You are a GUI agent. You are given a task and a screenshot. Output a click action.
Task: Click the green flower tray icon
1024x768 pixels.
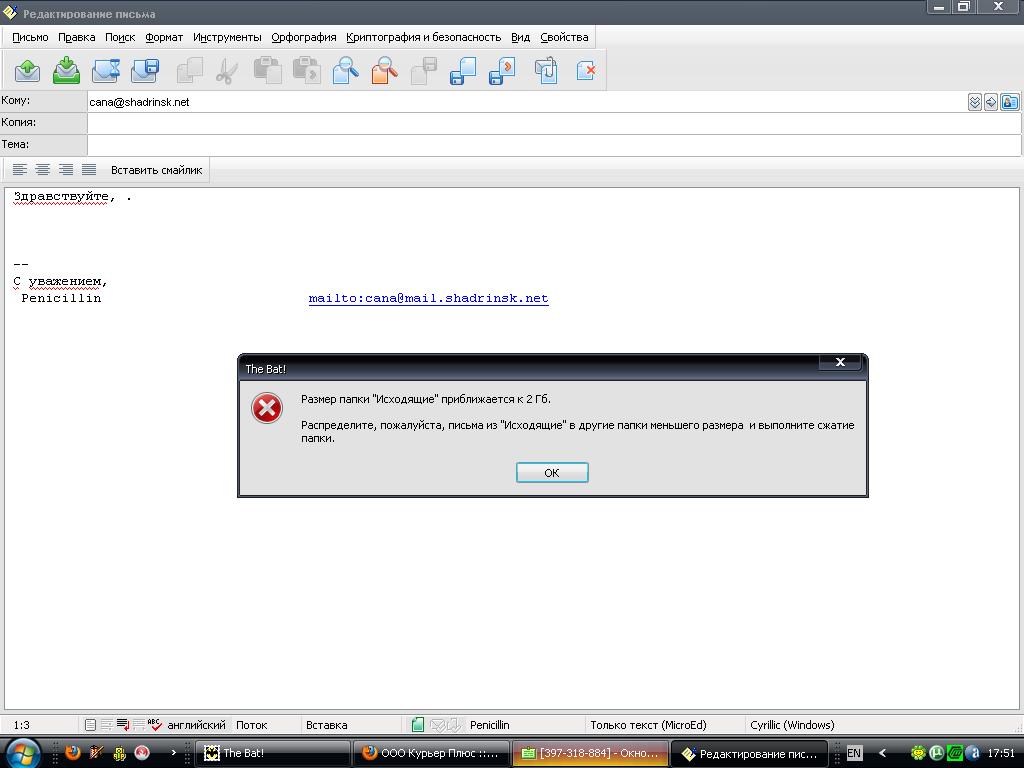pyautogui.click(x=918, y=753)
